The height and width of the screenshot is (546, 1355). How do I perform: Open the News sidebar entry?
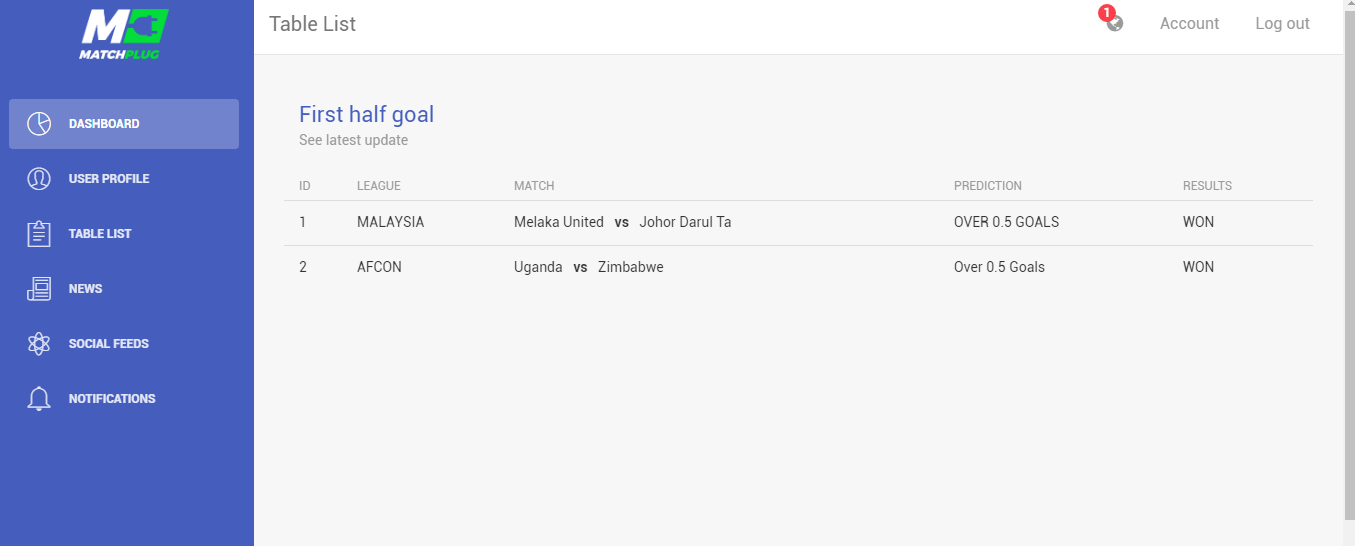click(x=124, y=289)
